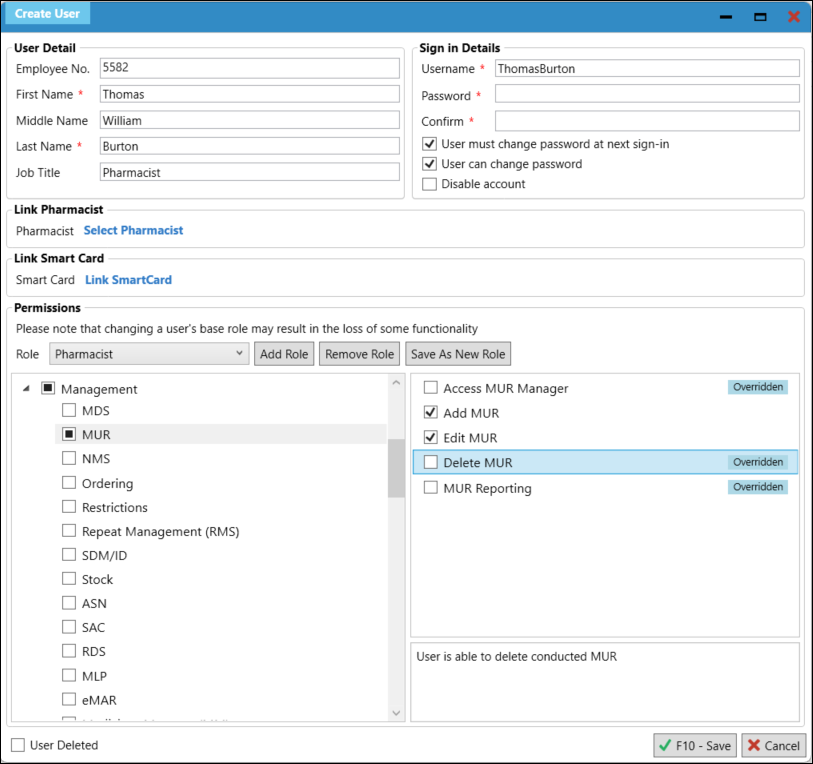813x764 pixels.
Task: Click the Overridden badge on Delete MUR
Action: point(758,462)
